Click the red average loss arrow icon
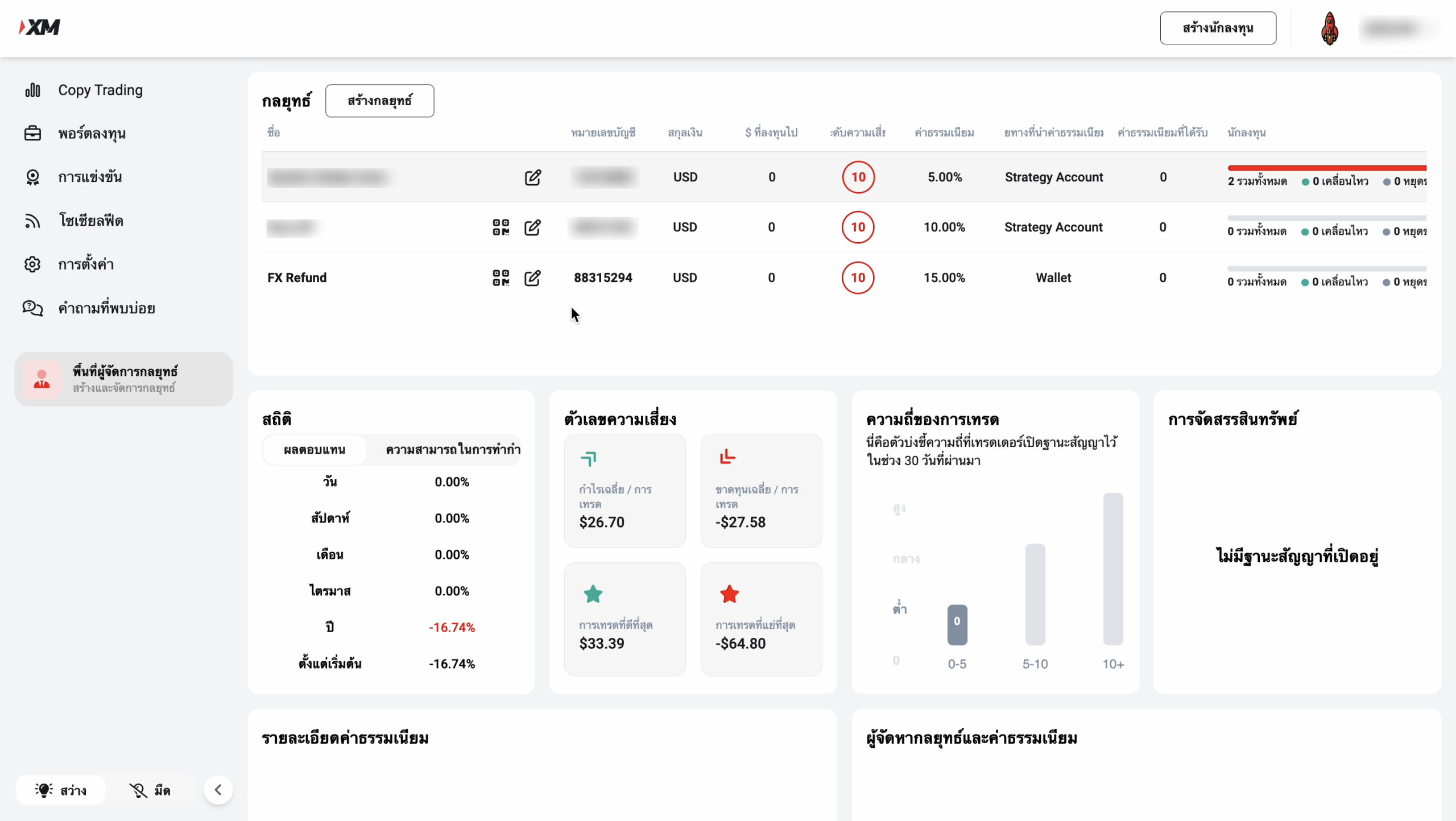Image resolution: width=1456 pixels, height=821 pixels. pyautogui.click(x=727, y=457)
